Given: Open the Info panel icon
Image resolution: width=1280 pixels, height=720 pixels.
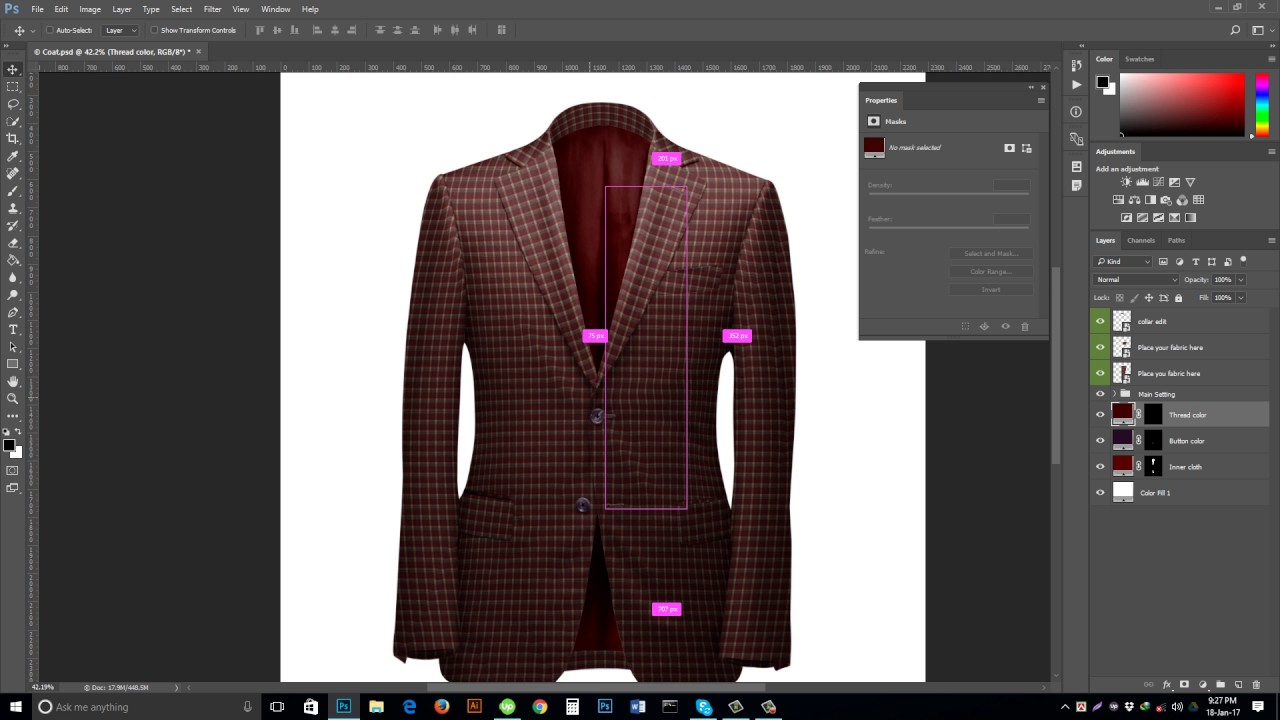Looking at the screenshot, I should click(x=1076, y=112).
